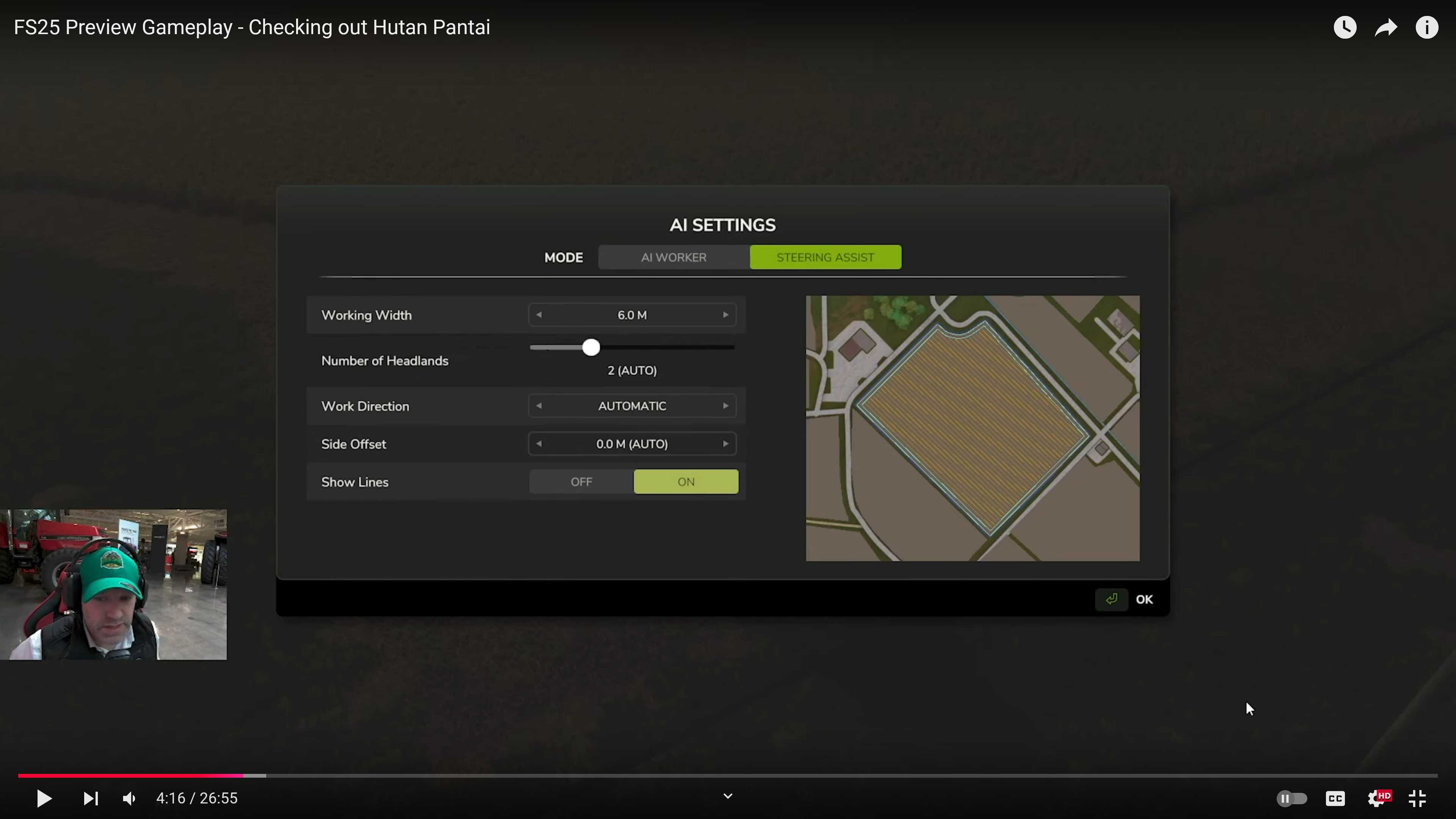The image size is (1456, 819).
Task: Increase Working Width with right arrow
Action: [x=726, y=315]
